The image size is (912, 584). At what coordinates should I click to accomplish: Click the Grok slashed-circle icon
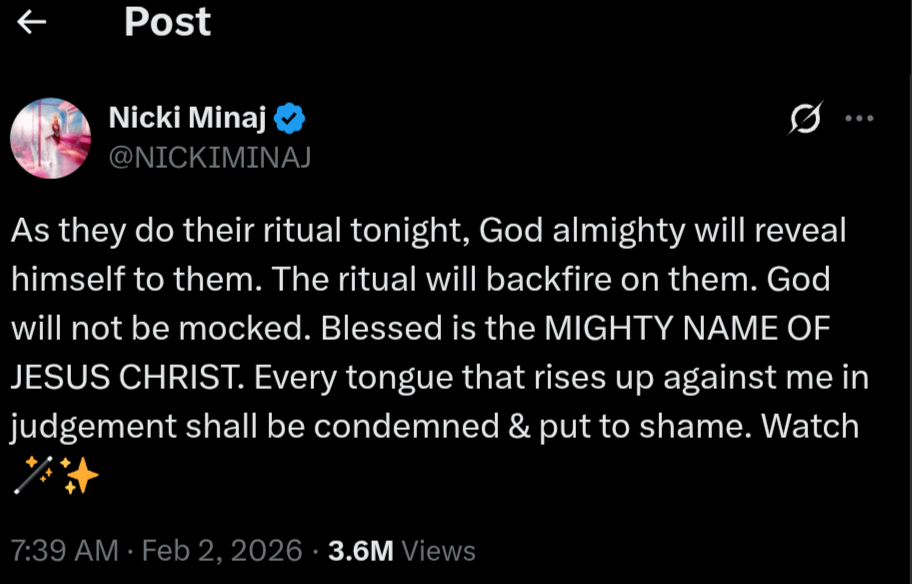pyautogui.click(x=805, y=120)
